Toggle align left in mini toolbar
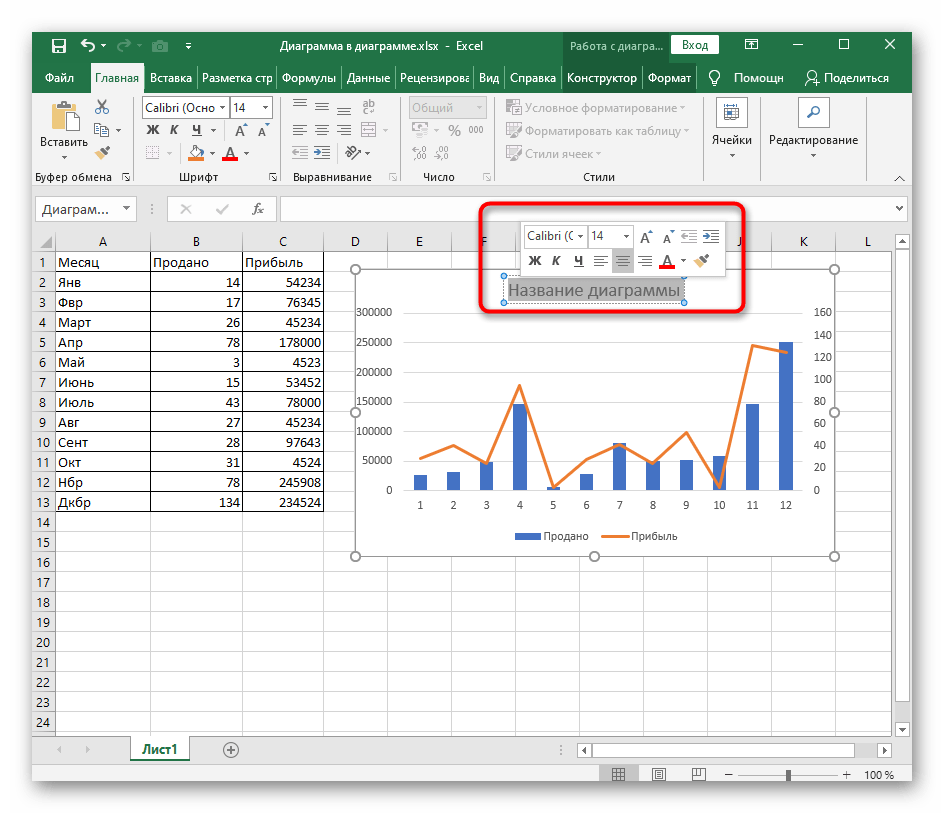The height and width of the screenshot is (813, 944). tap(600, 261)
